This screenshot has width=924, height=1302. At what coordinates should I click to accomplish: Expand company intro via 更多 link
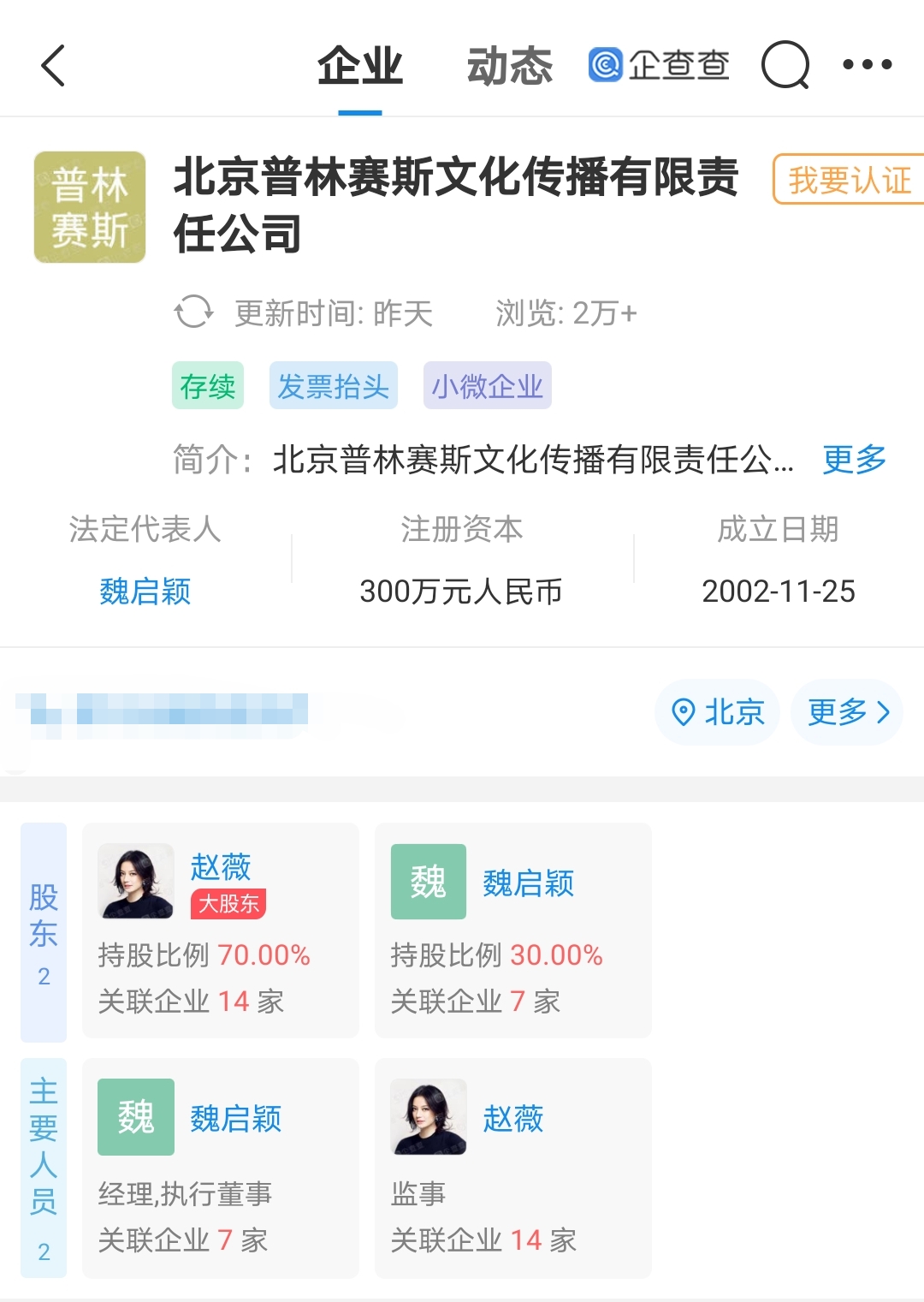(854, 460)
